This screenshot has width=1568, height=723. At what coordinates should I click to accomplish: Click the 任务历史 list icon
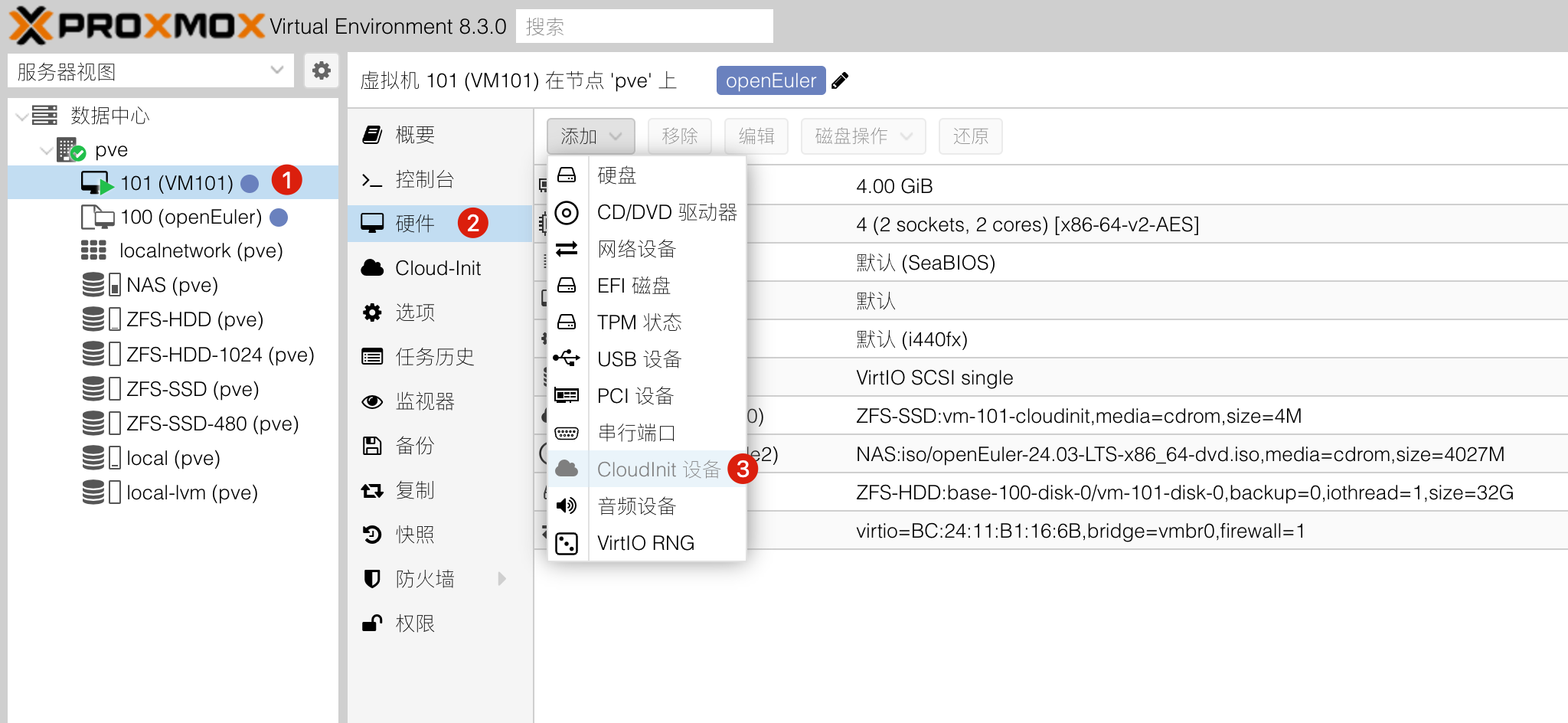tap(372, 357)
